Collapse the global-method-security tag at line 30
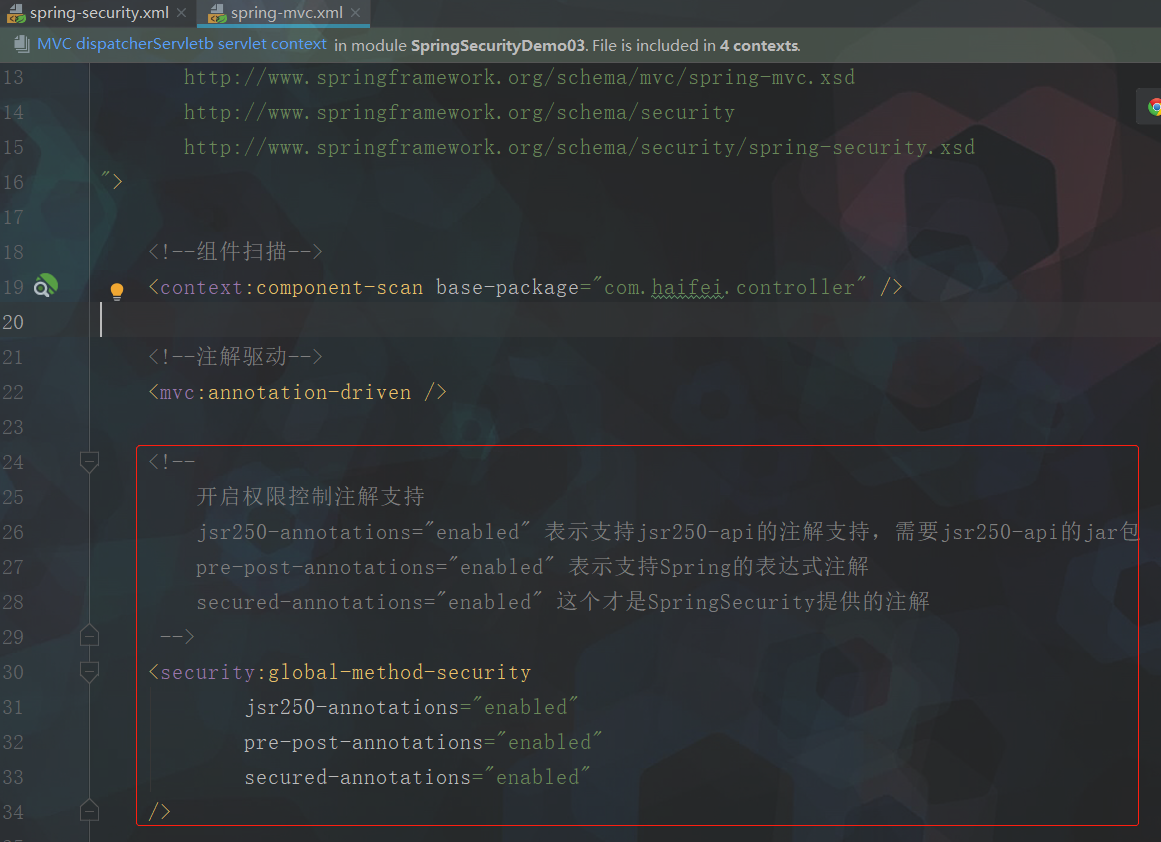 89,672
